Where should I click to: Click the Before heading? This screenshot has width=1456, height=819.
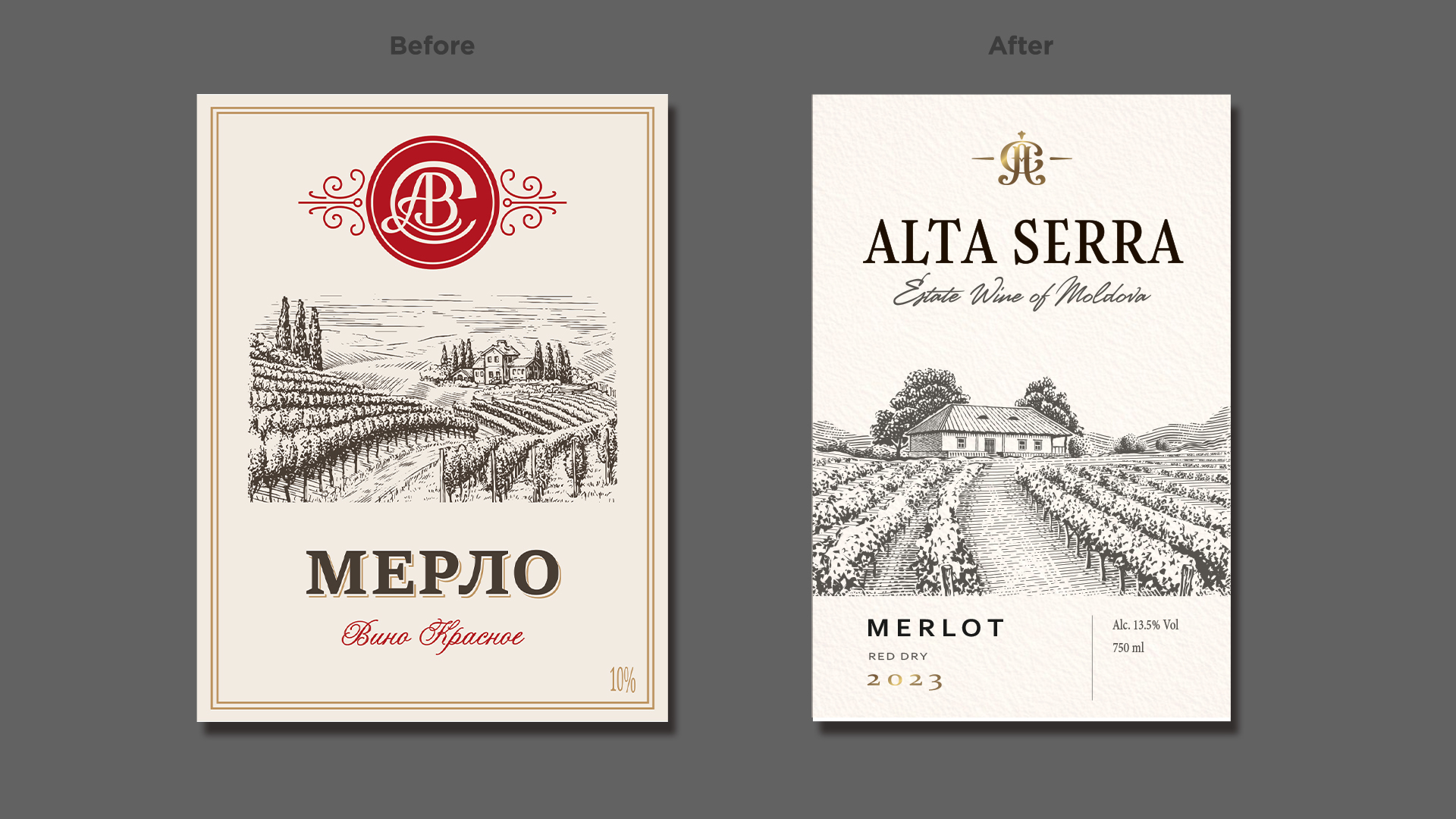(x=432, y=45)
